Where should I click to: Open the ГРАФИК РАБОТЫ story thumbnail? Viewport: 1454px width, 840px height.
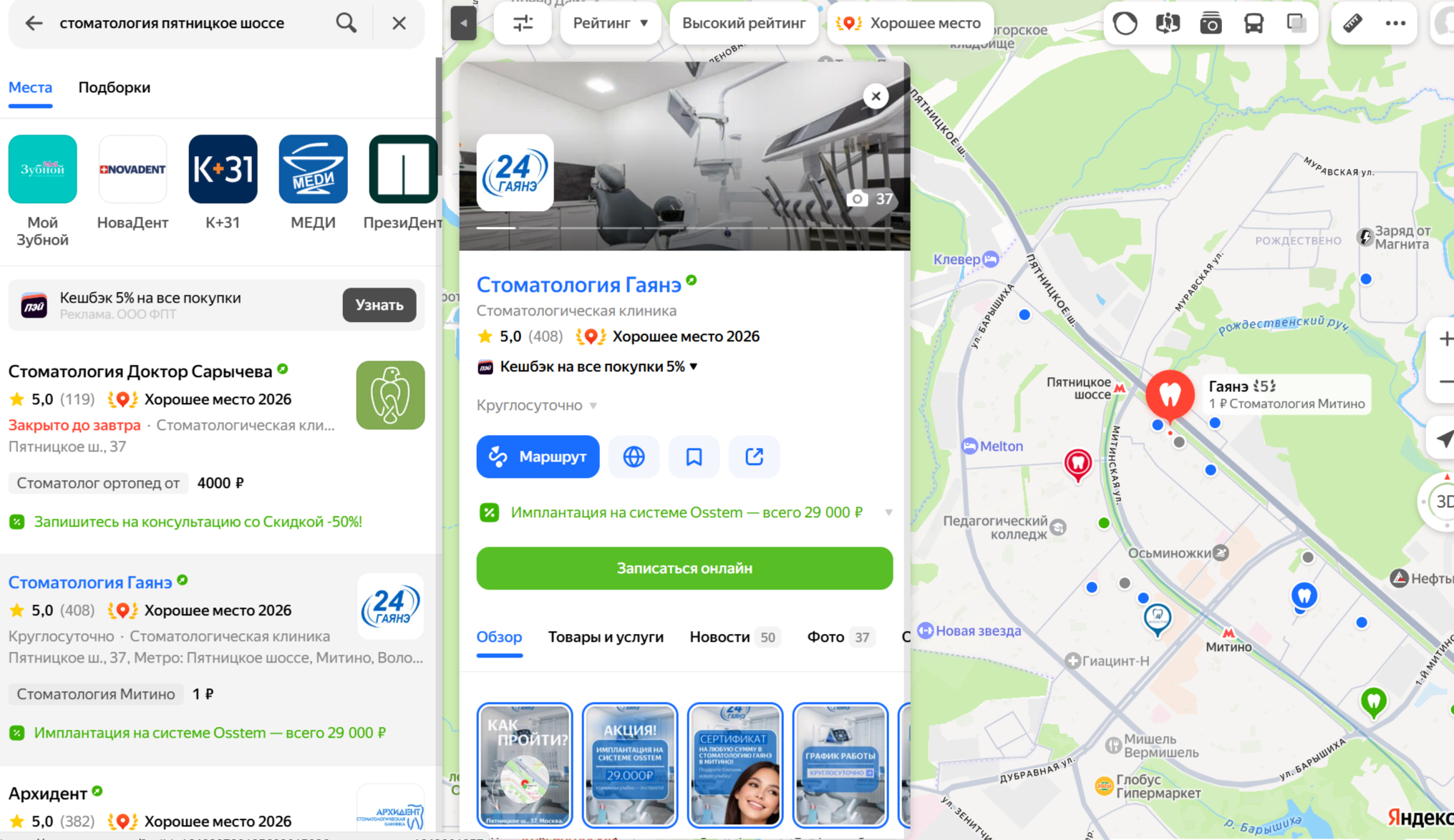(840, 765)
